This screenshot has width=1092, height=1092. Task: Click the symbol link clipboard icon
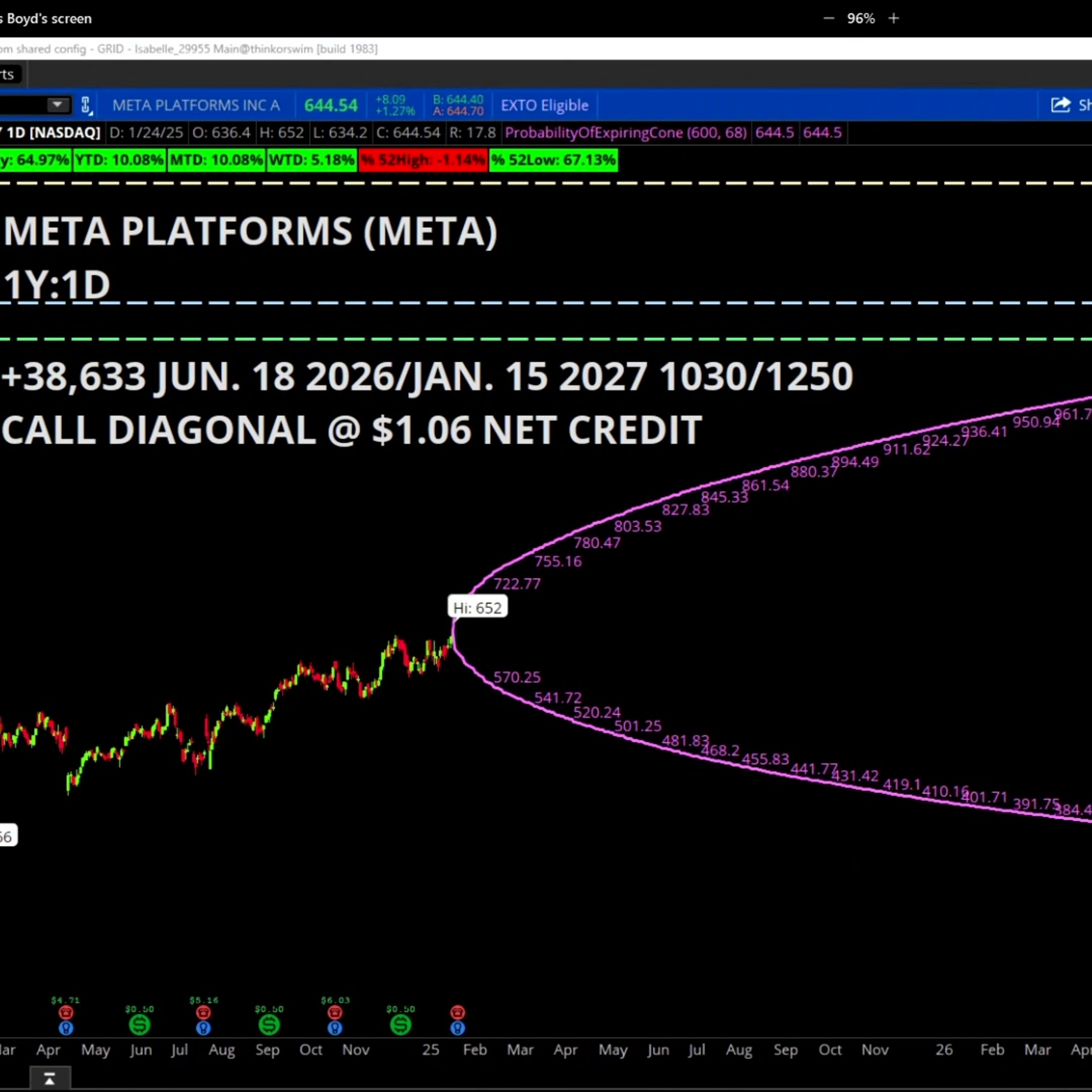(86, 105)
